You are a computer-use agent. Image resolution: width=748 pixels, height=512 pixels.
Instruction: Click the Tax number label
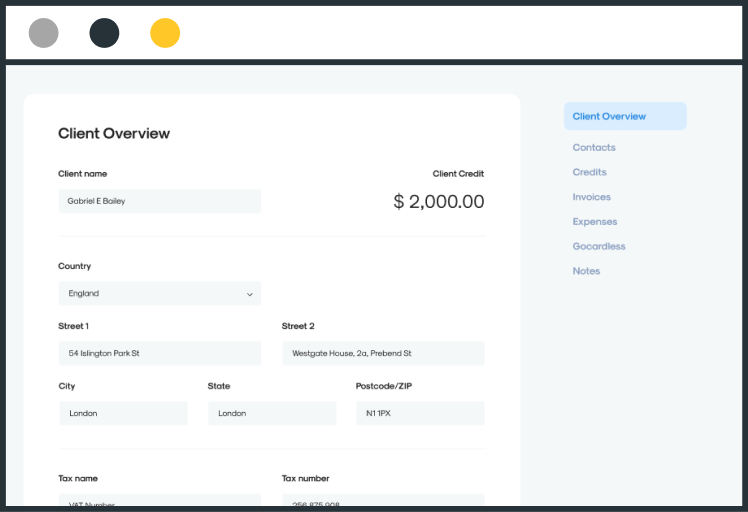(x=305, y=478)
